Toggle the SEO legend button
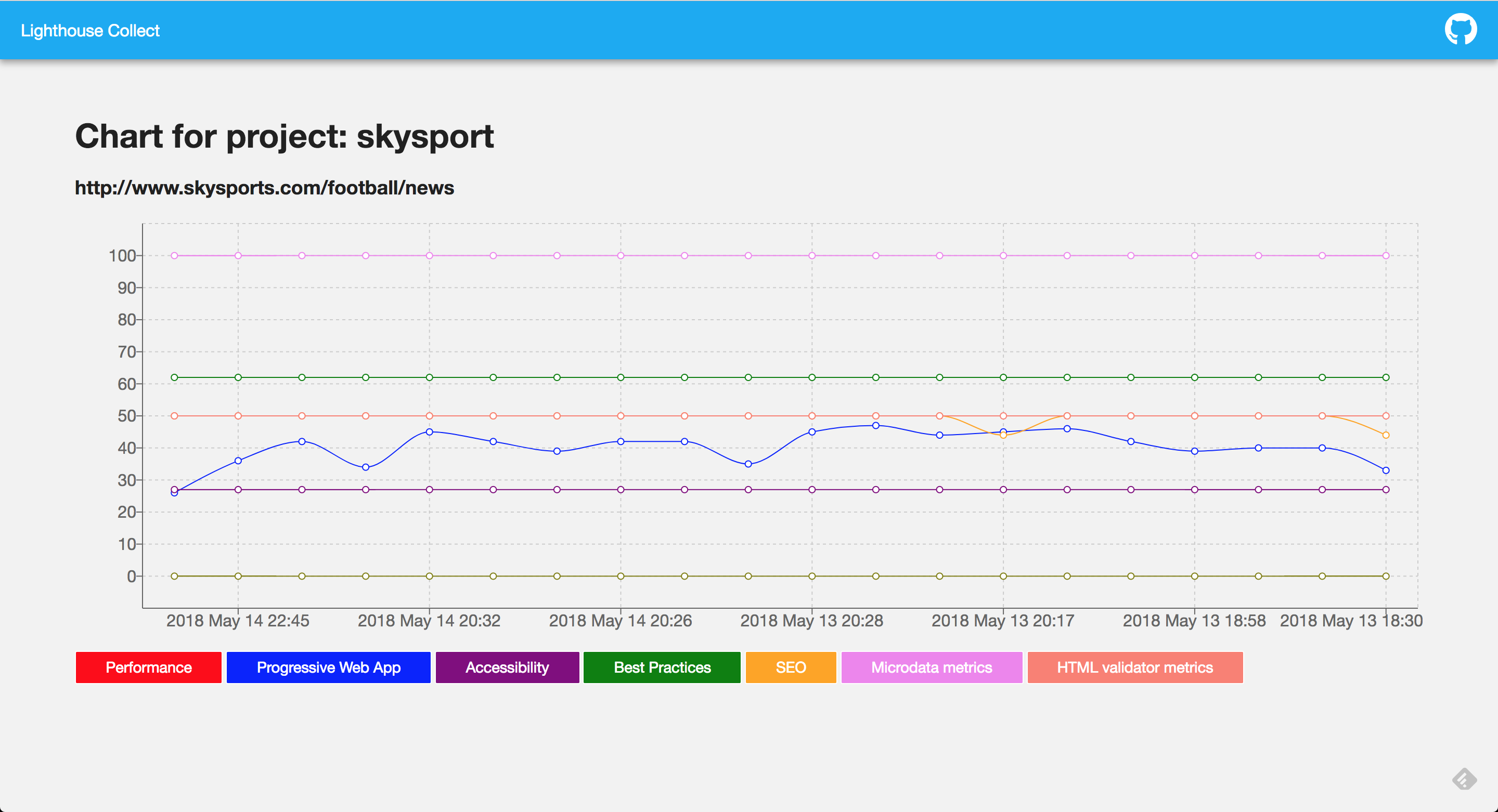 click(790, 667)
